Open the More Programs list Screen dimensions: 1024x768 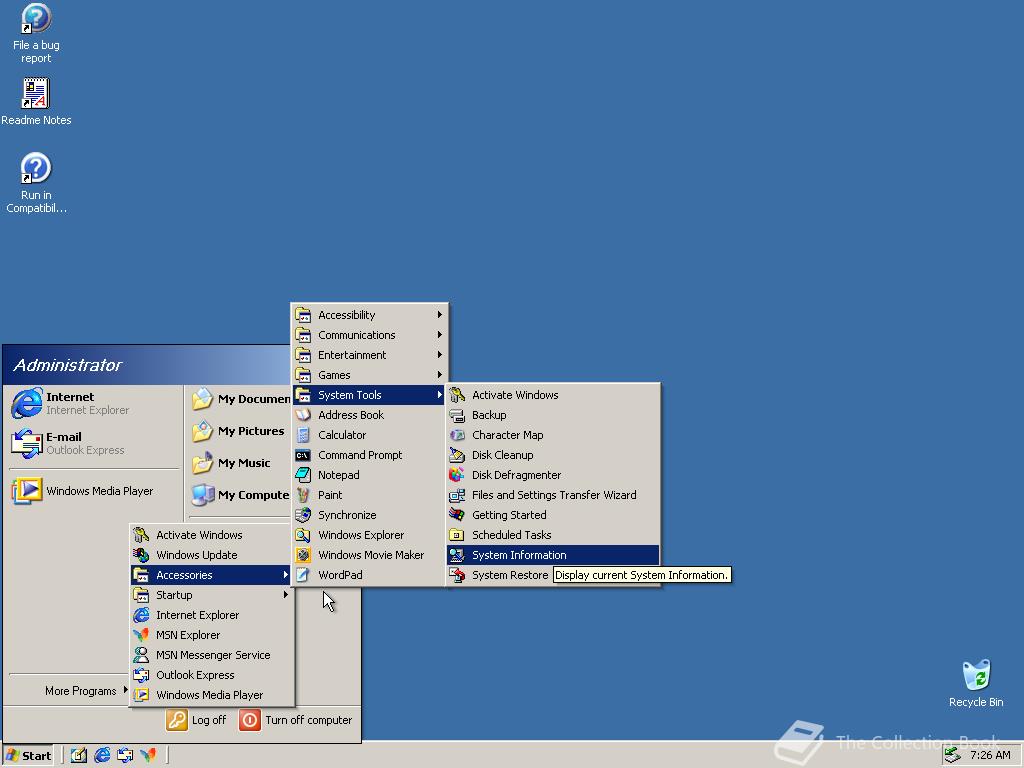(85, 691)
